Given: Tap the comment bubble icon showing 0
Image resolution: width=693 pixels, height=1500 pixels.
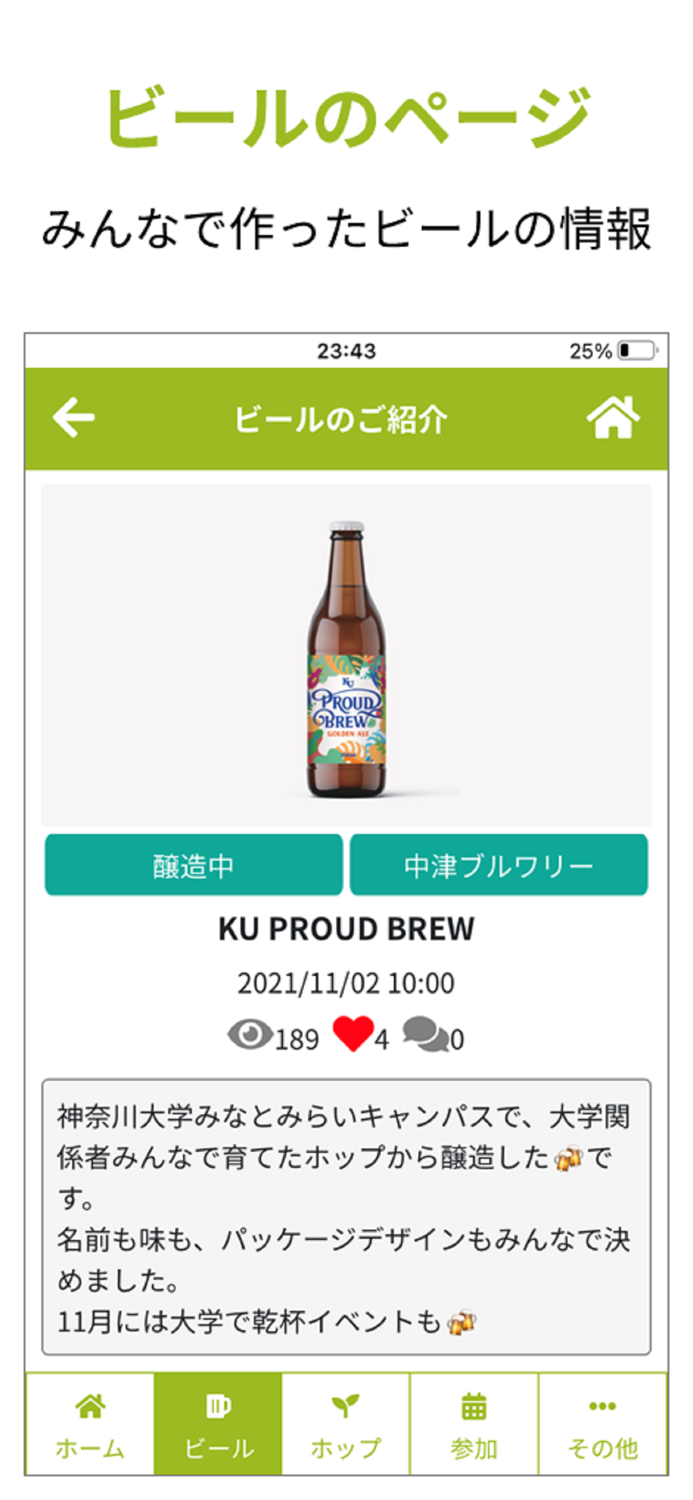Looking at the screenshot, I should tap(426, 1036).
